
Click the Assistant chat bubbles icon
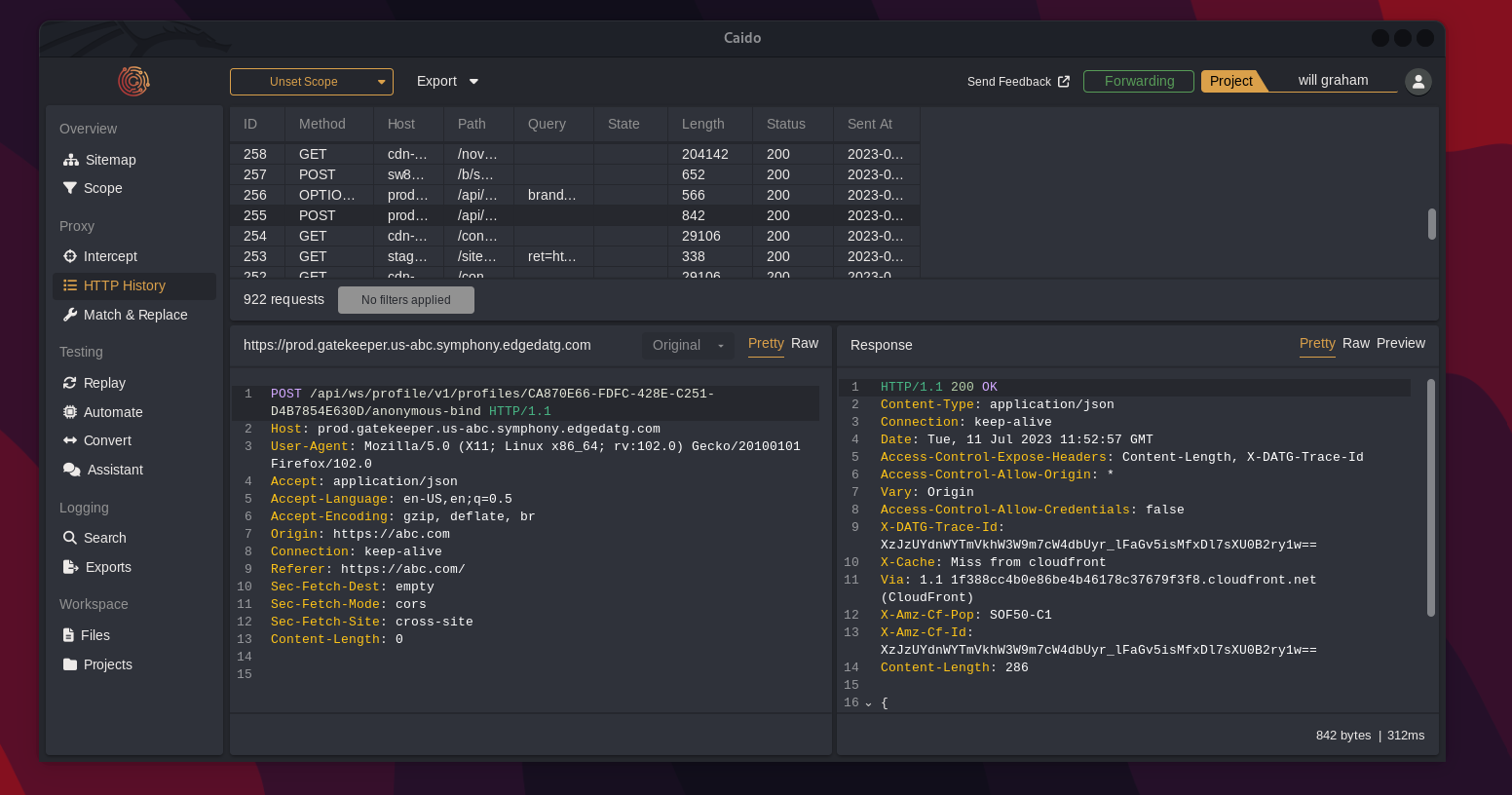72,470
